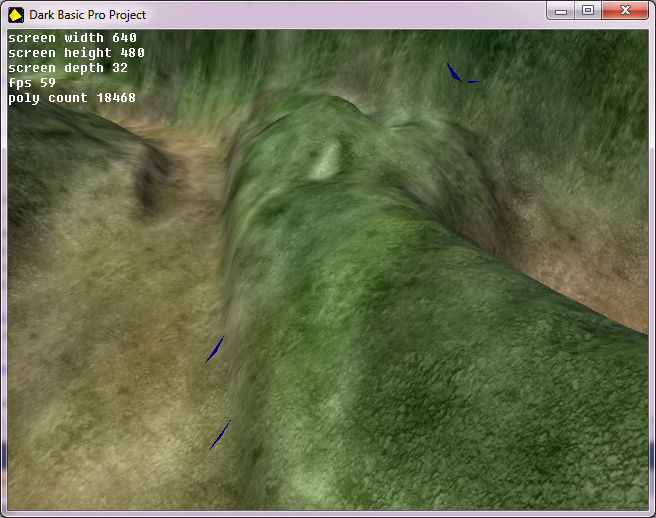Select the "screen width 640" readout
This screenshot has width=656, height=518.
tap(72, 38)
